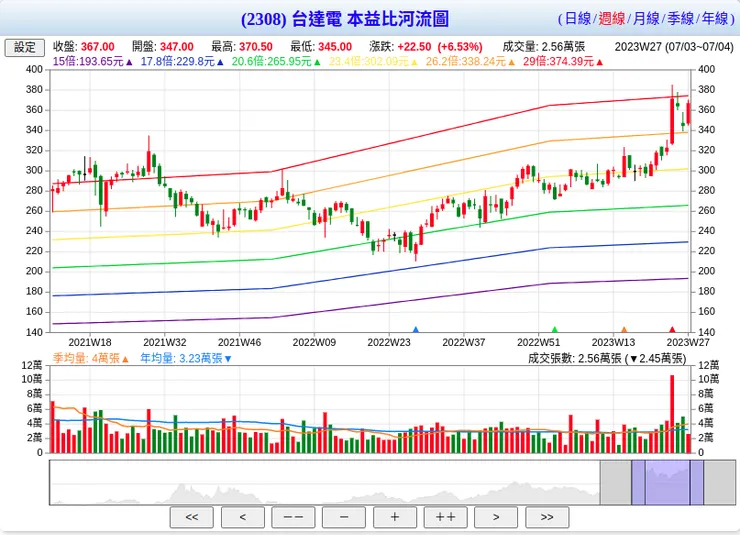Screen dimensions: 740x535
Task: Click the chart title 台達電 本益比河流圖
Action: (370, 19)
